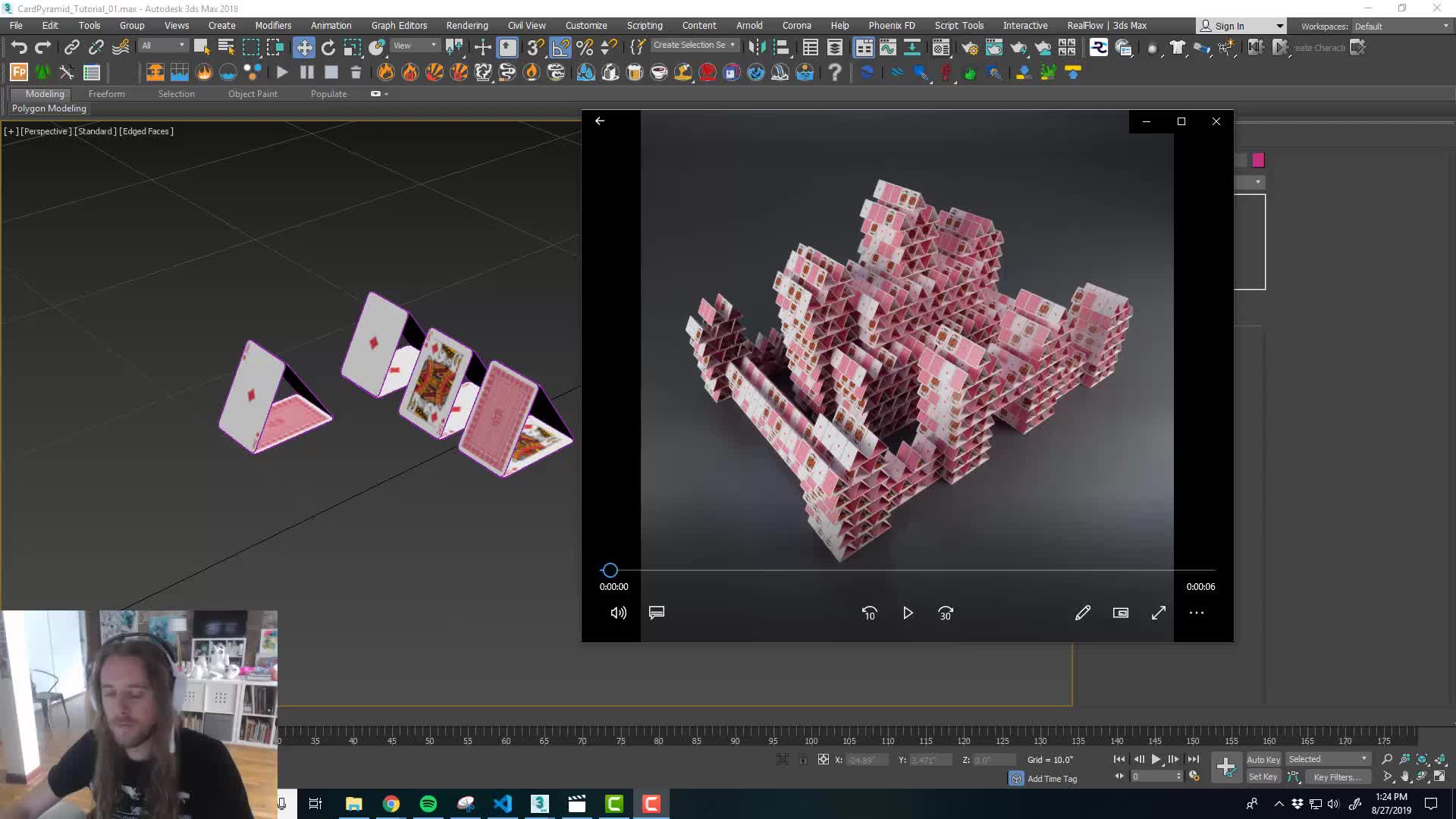1456x819 pixels.
Task: Click the Select and Link chain icon
Action: (x=71, y=48)
